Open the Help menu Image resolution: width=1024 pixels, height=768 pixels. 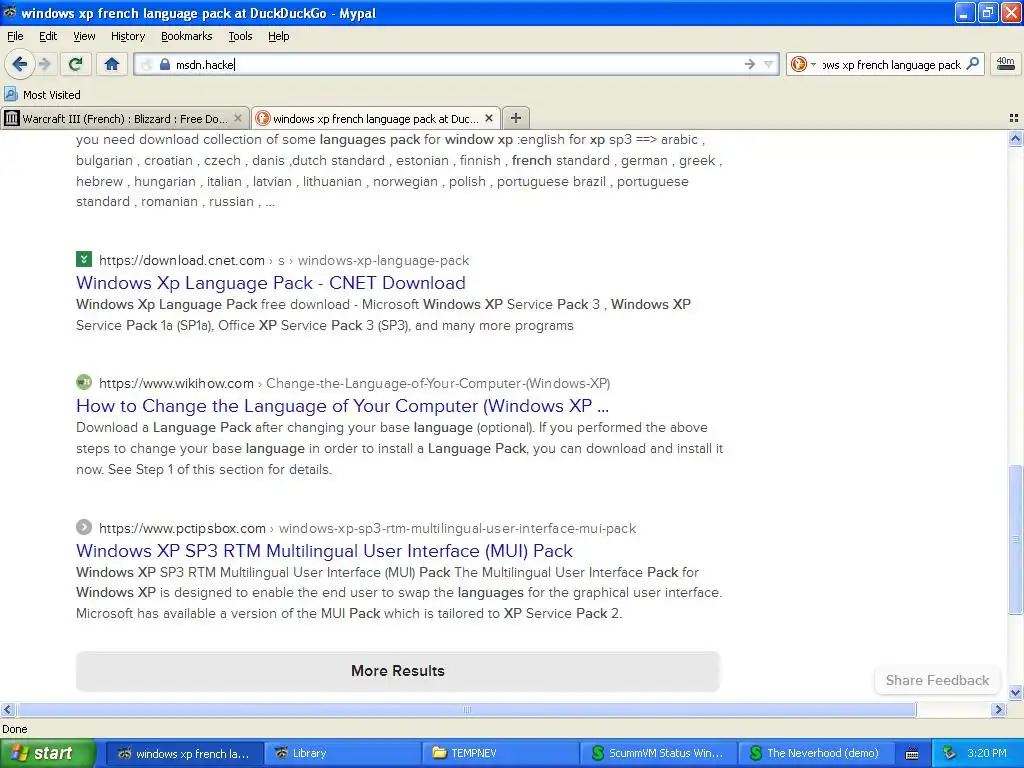(x=278, y=36)
